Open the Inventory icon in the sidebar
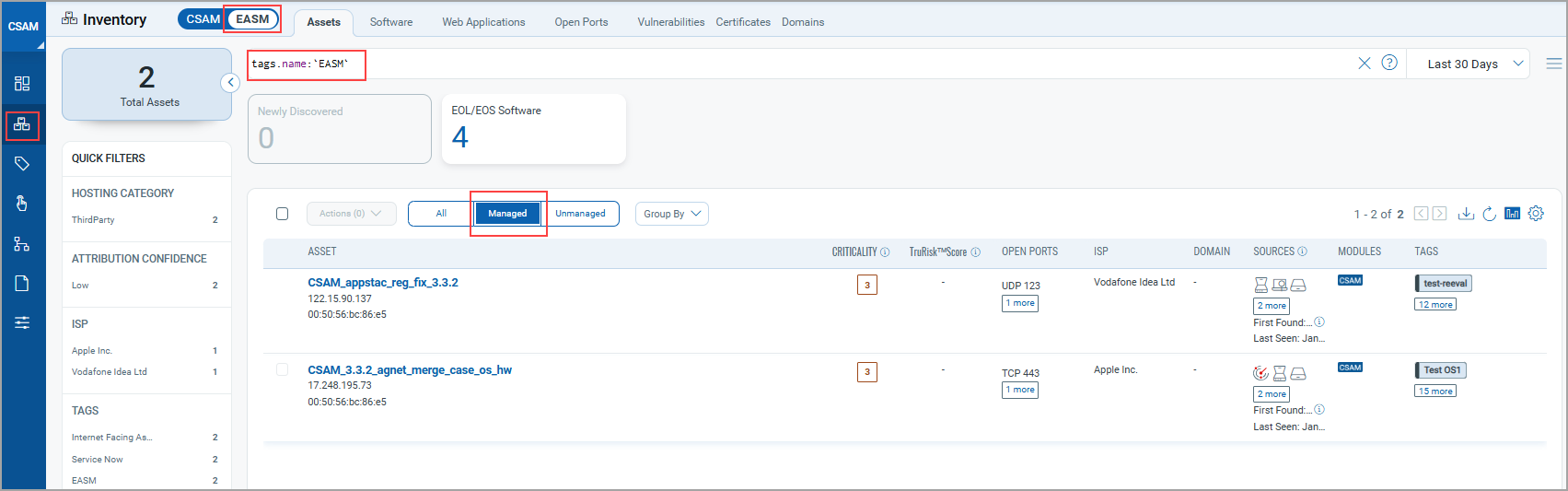The height and width of the screenshot is (491, 1568). coord(22,124)
